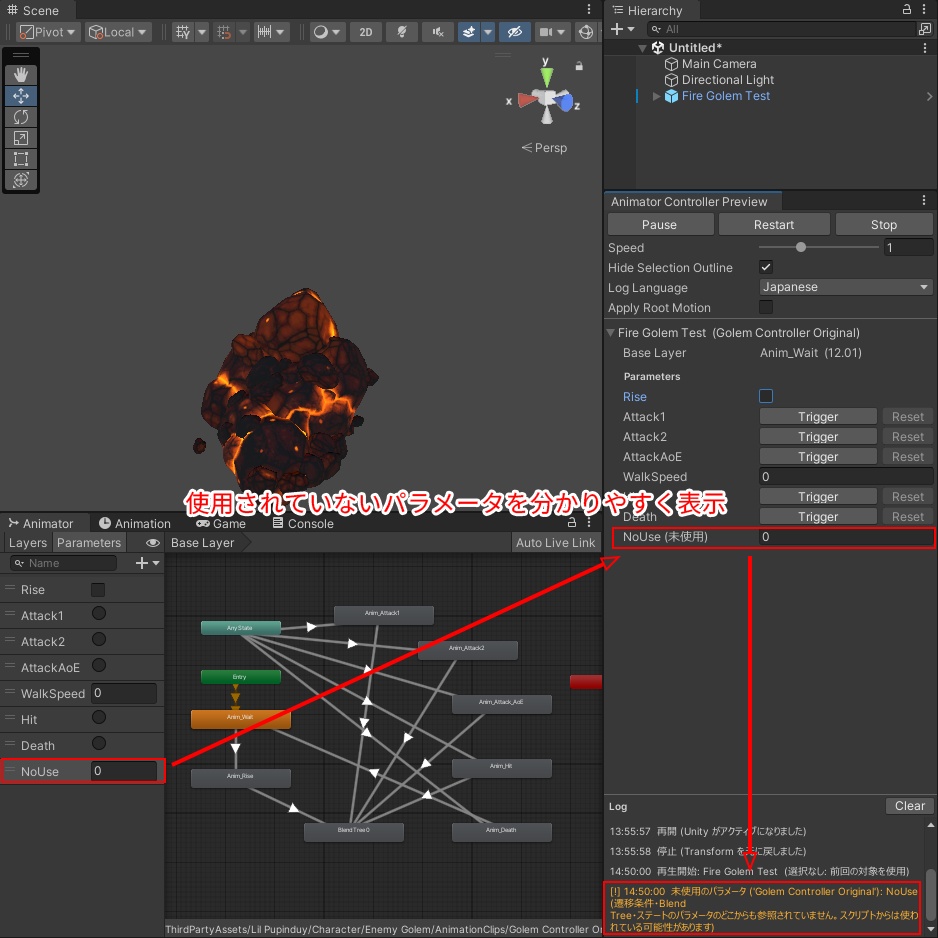Screen dimensions: 938x938
Task: Reset the Attack2 trigger
Action: [907, 437]
